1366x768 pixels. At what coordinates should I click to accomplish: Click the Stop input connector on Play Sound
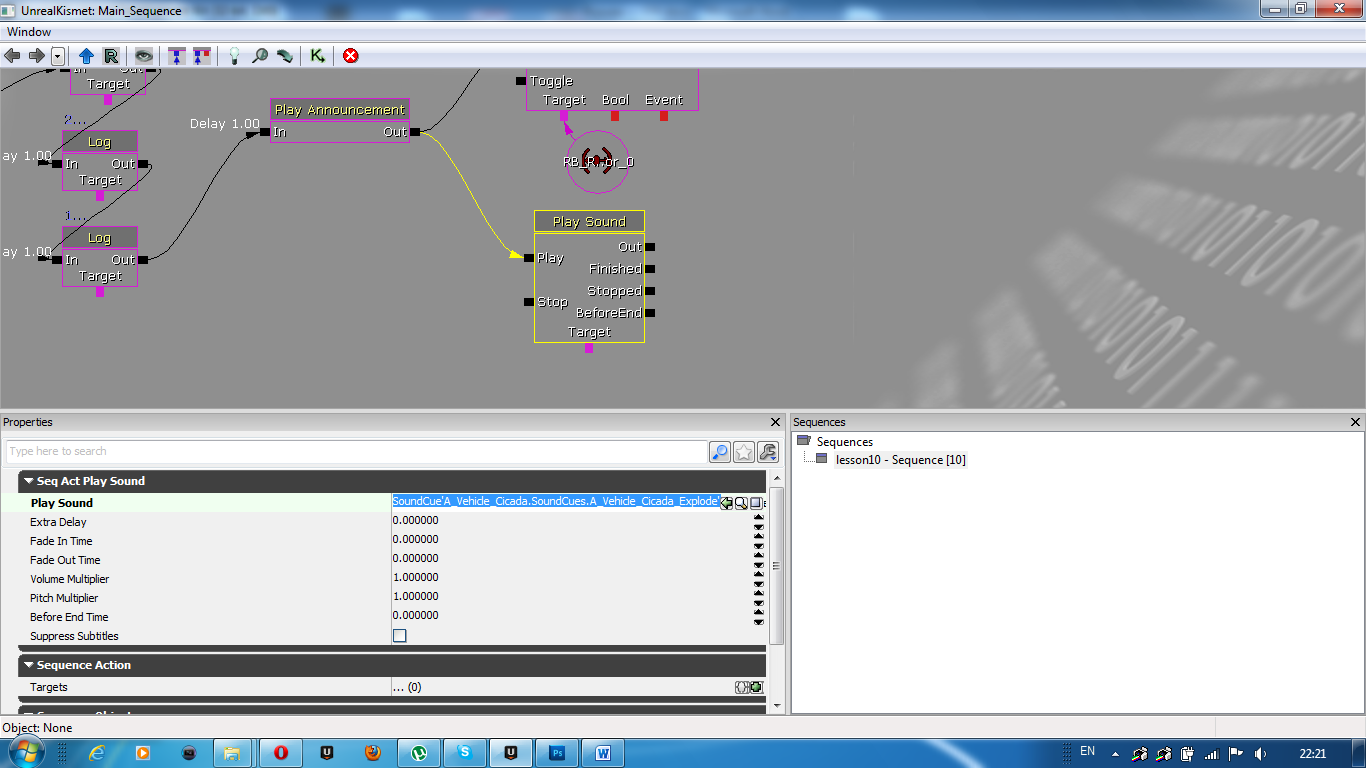pos(529,302)
